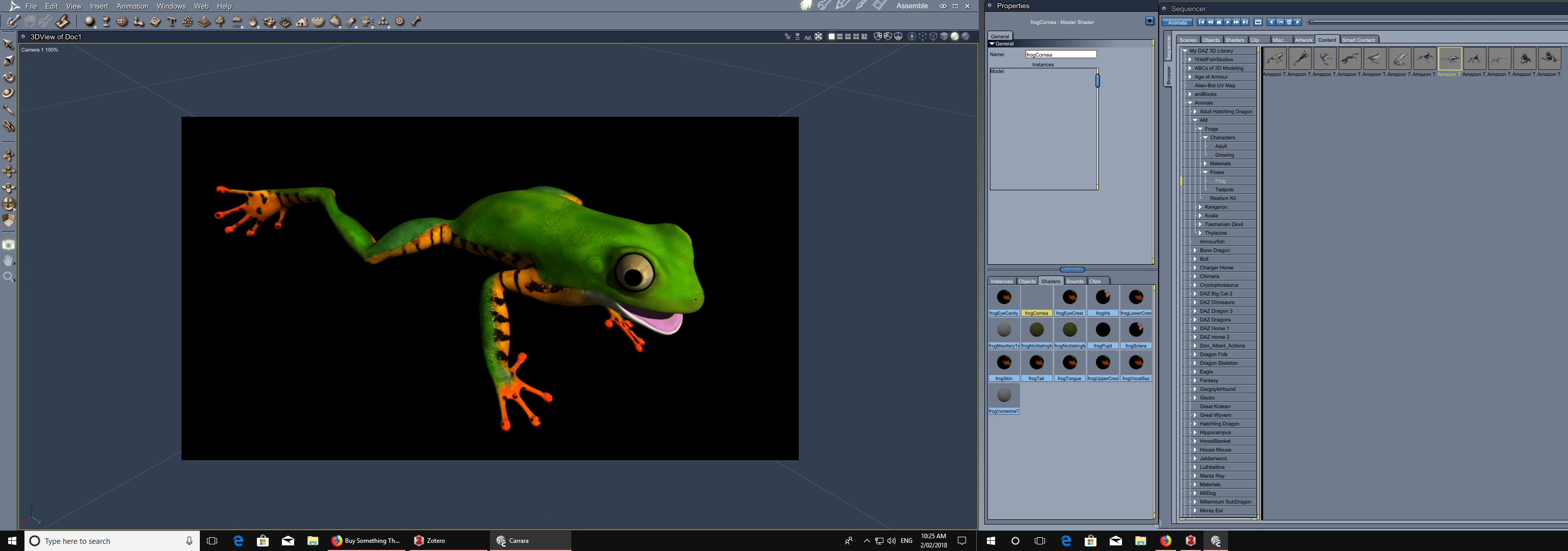Switch to the four-view layout icon
The width and height of the screenshot is (1568, 551).
[856, 37]
